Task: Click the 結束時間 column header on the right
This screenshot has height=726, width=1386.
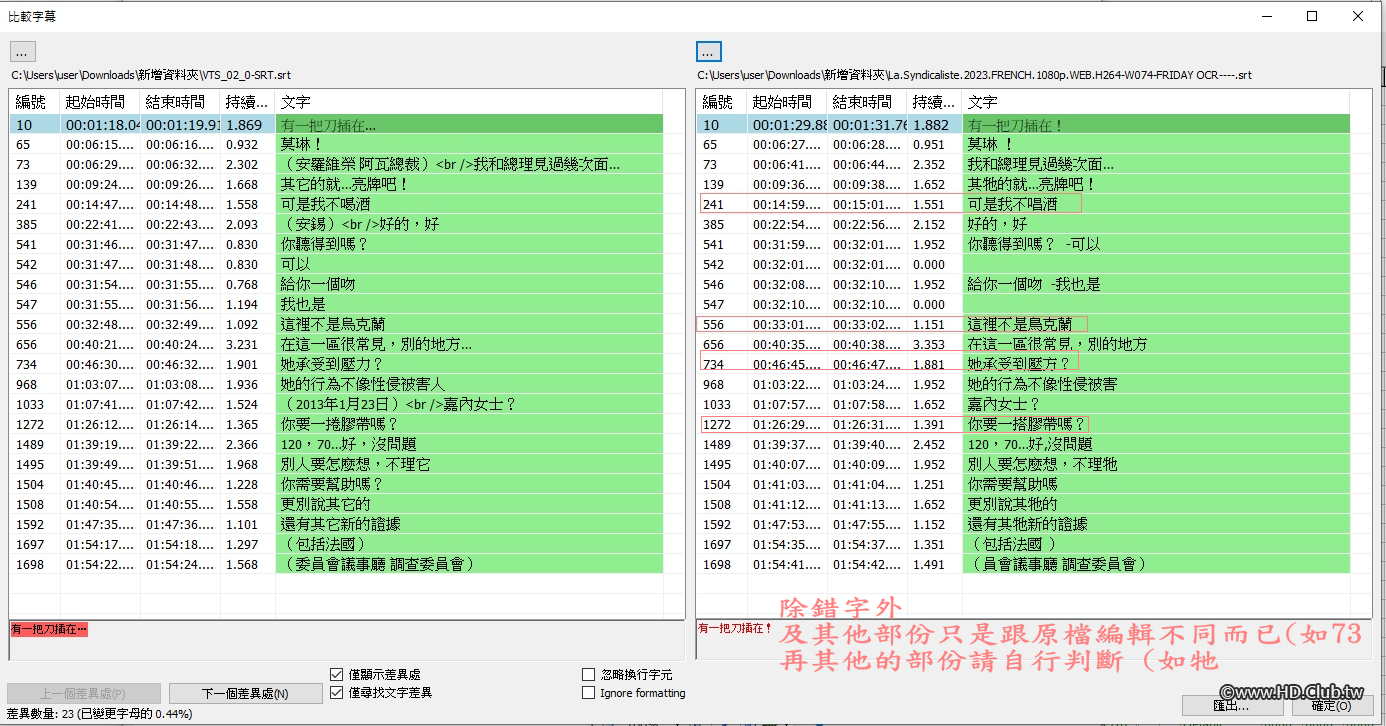Action: click(x=866, y=101)
